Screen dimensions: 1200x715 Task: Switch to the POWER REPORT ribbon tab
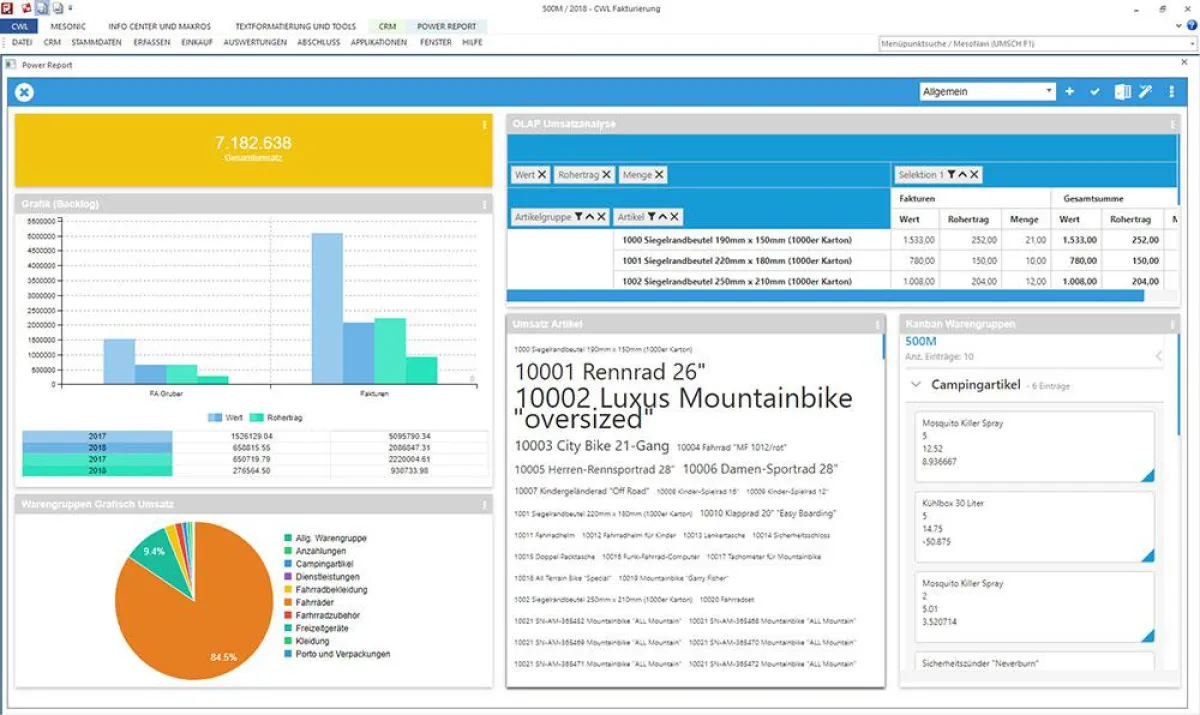(446, 26)
